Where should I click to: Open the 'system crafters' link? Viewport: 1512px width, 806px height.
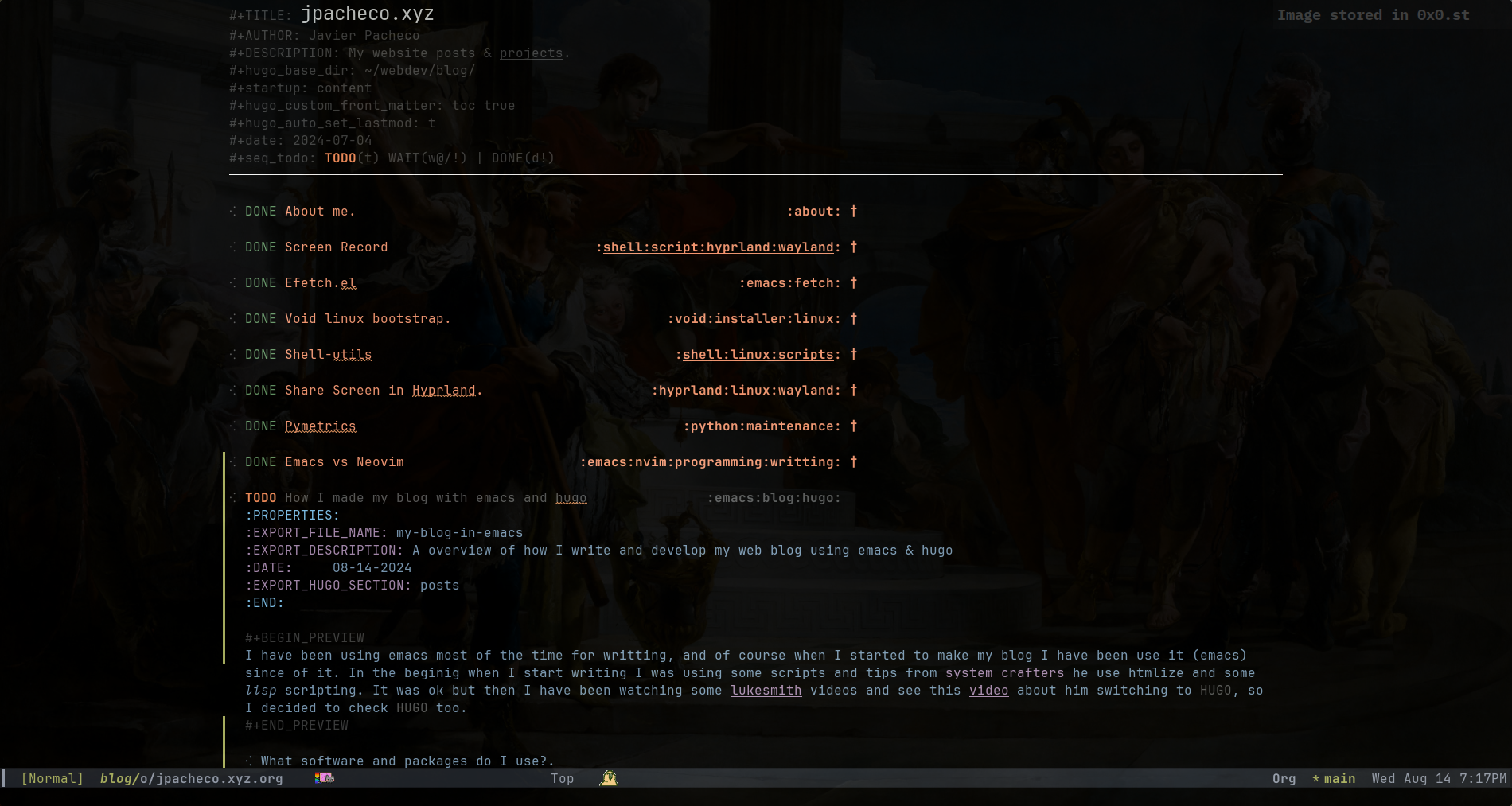click(x=1004, y=673)
